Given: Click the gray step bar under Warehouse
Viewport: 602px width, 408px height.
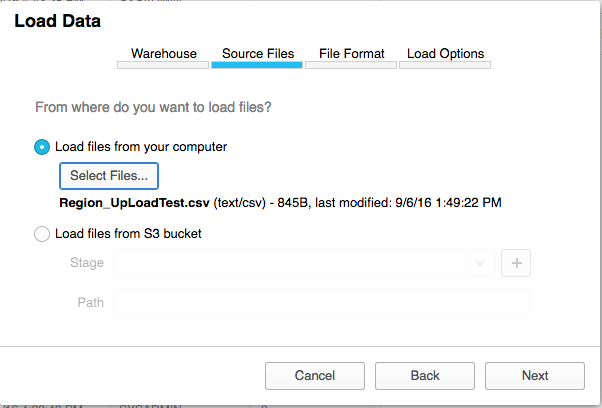Looking at the screenshot, I should point(163,66).
